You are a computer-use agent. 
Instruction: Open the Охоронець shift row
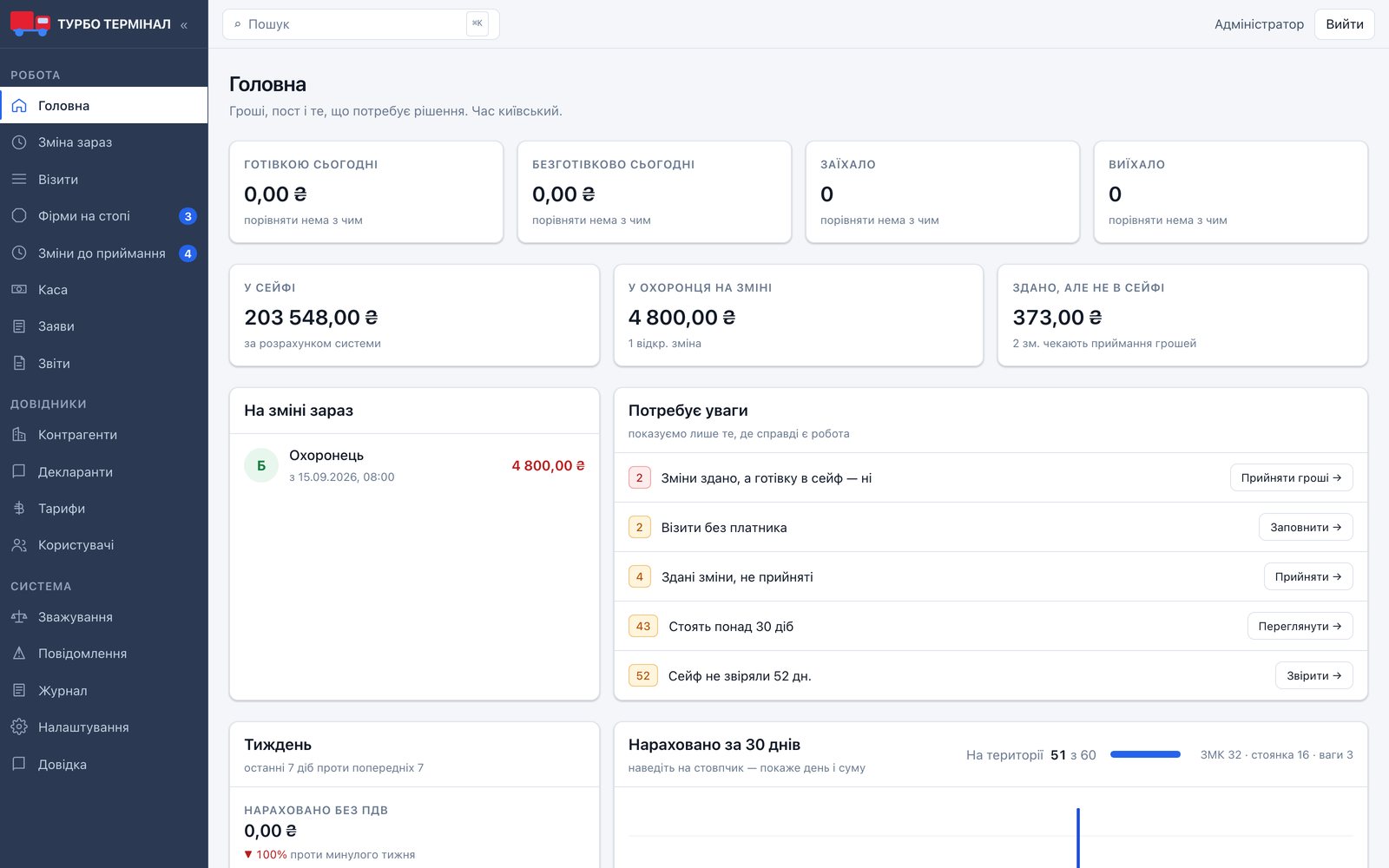(x=414, y=466)
